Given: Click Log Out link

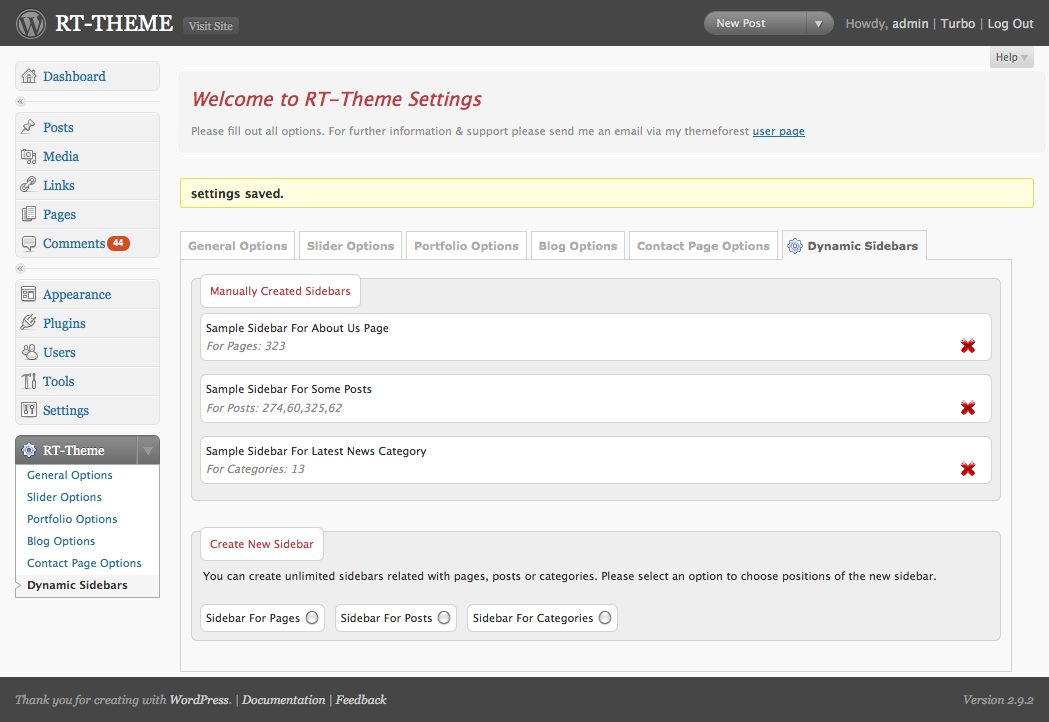Looking at the screenshot, I should pyautogui.click(x=1010, y=23).
